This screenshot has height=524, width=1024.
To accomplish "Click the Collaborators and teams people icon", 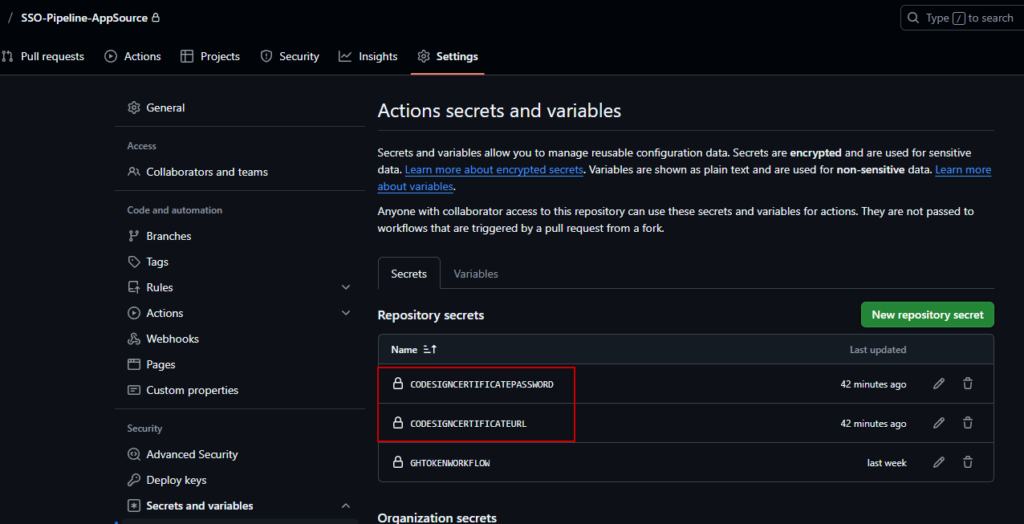I will tap(134, 172).
